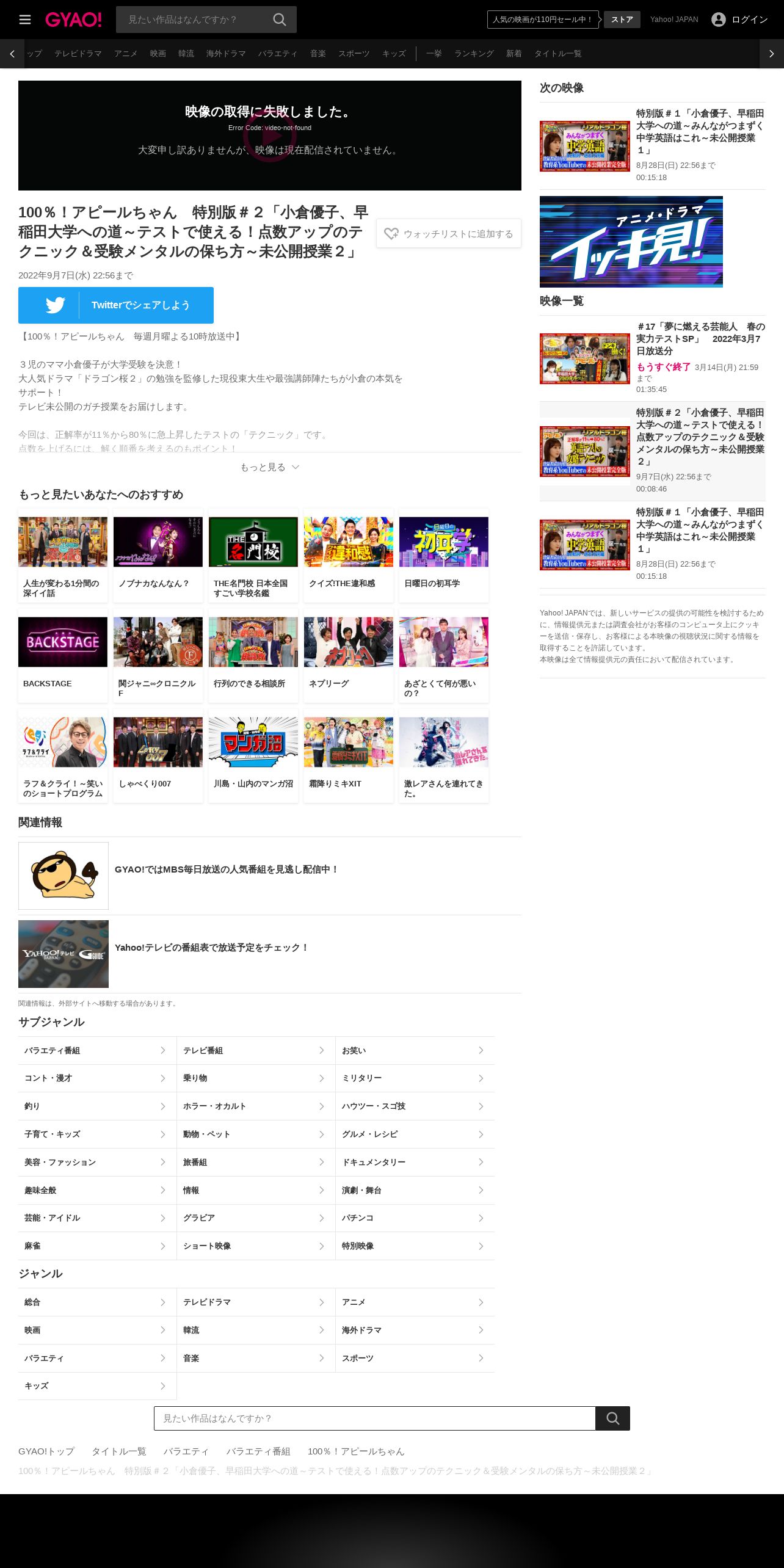Open ホラー・オカルト subgenre chevron
The image size is (784, 1568).
321,1106
